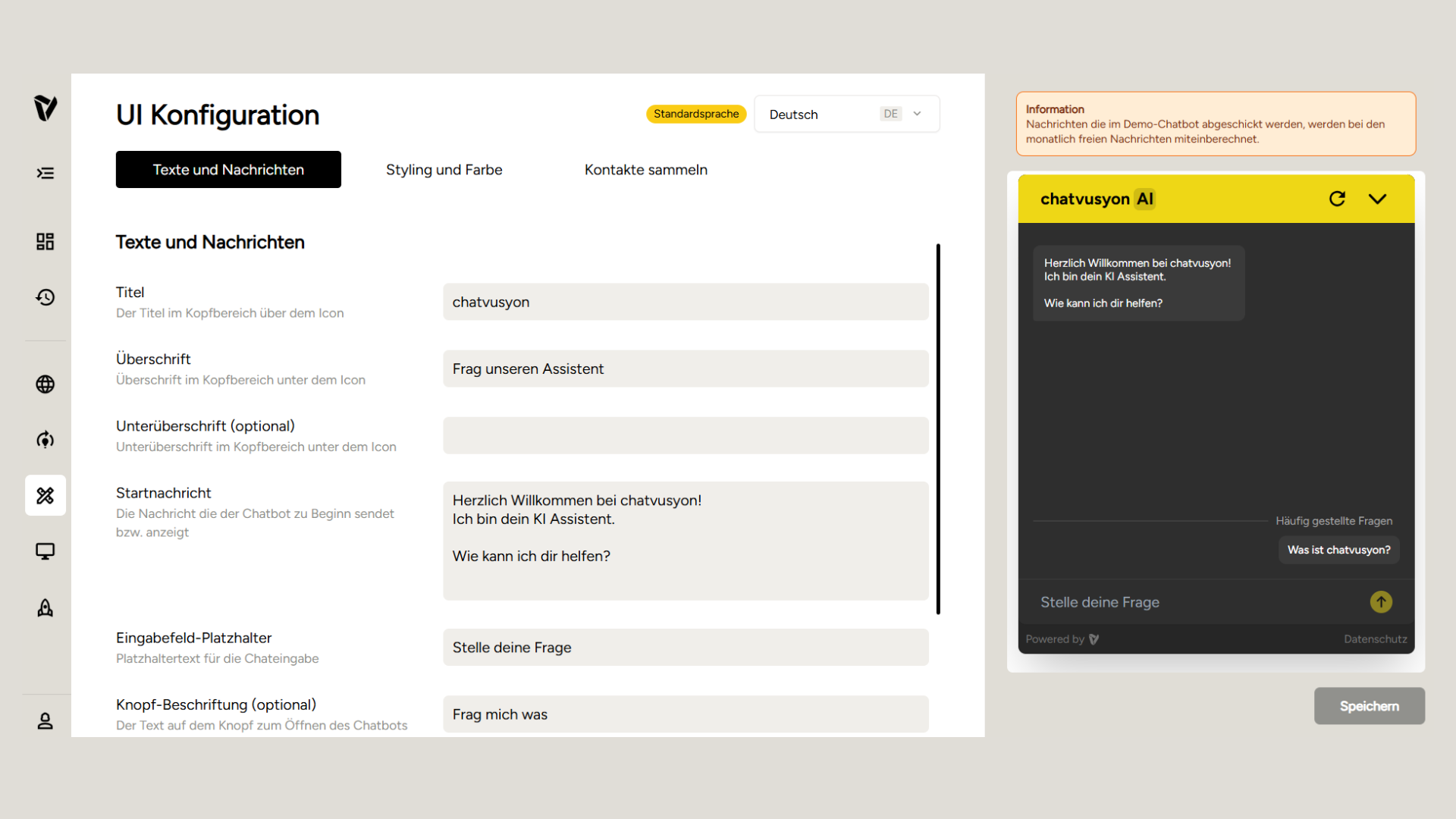The image size is (1456, 819).
Task: Open the monitor display icon
Action: 45,551
